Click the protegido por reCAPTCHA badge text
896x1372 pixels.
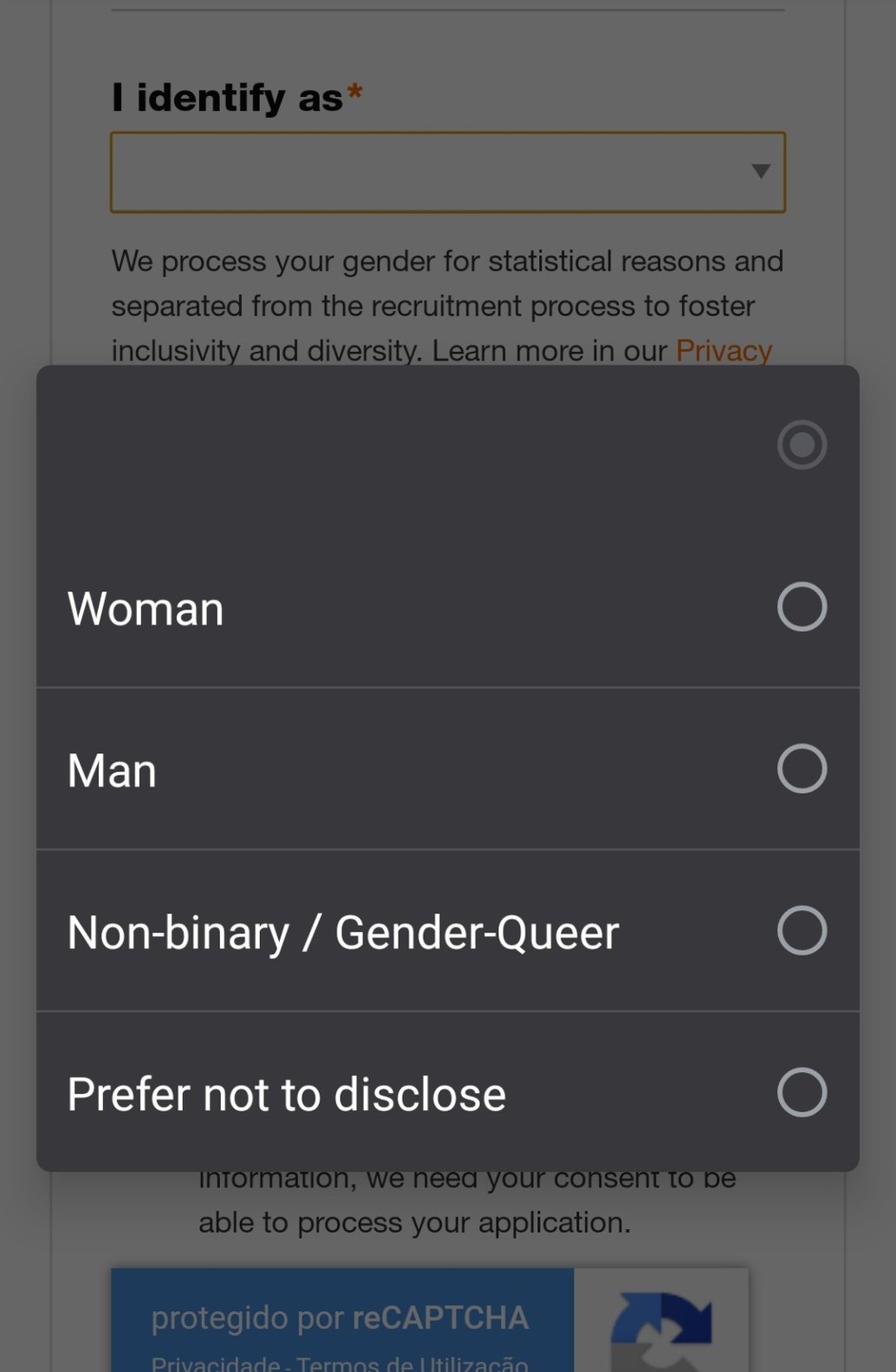click(340, 1318)
